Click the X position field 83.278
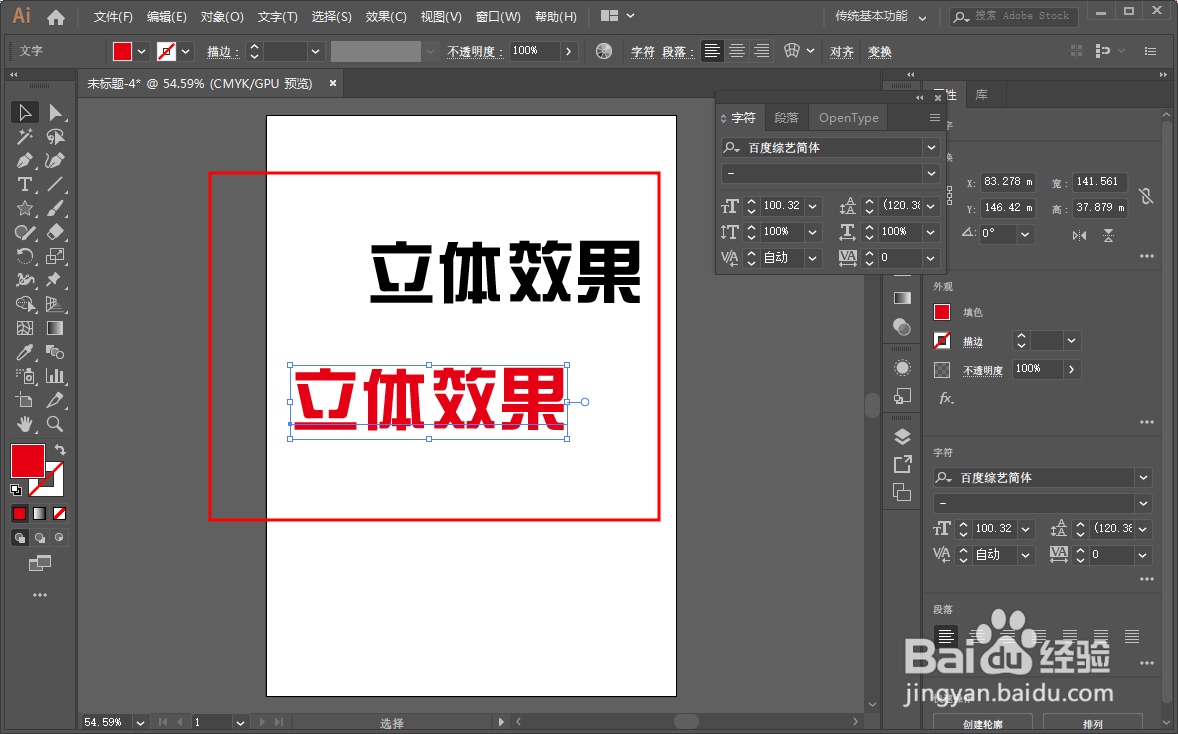Screen dimensions: 1178x734 [x=1008, y=182]
